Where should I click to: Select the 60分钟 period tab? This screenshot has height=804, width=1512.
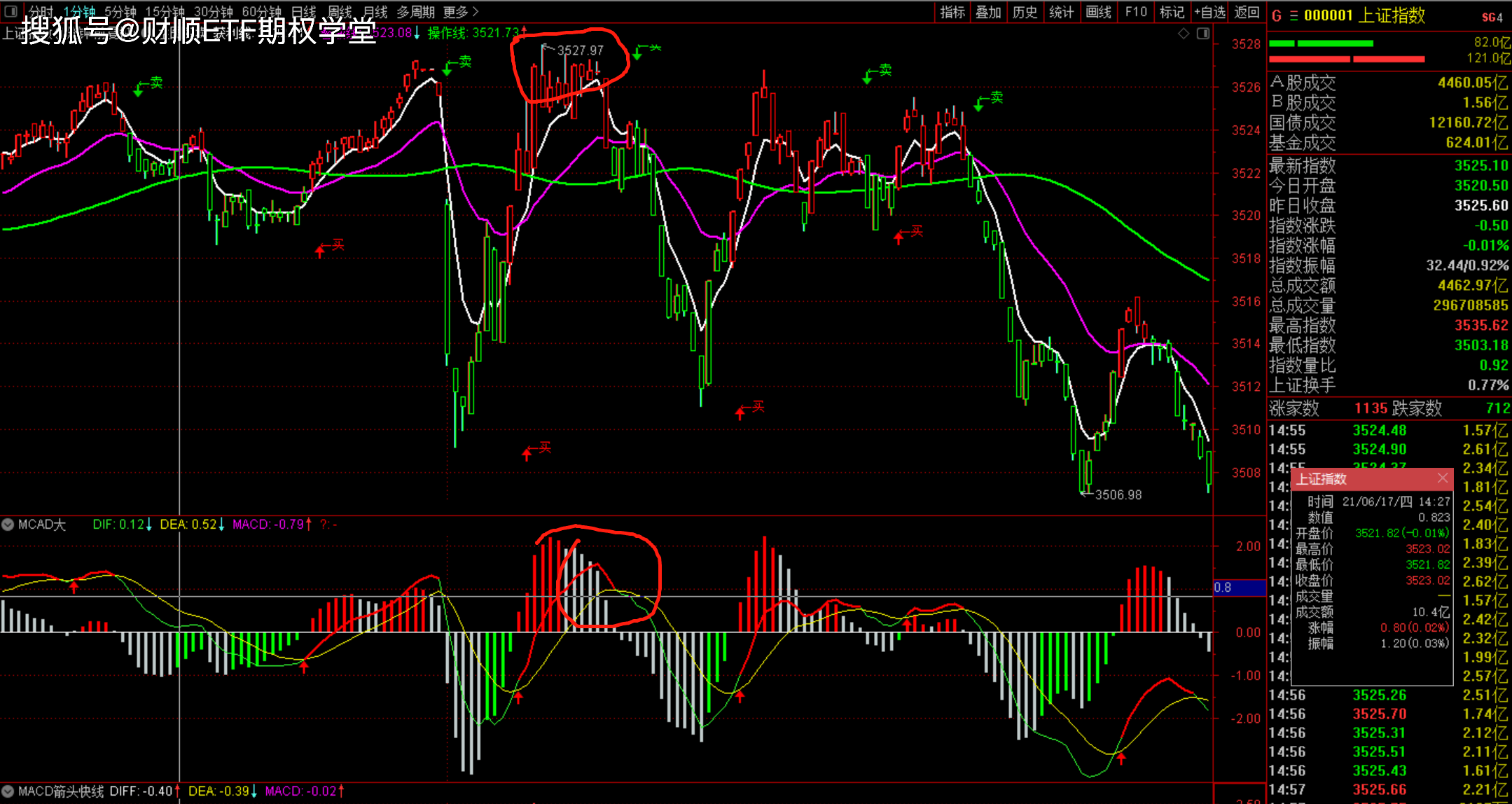point(261,12)
